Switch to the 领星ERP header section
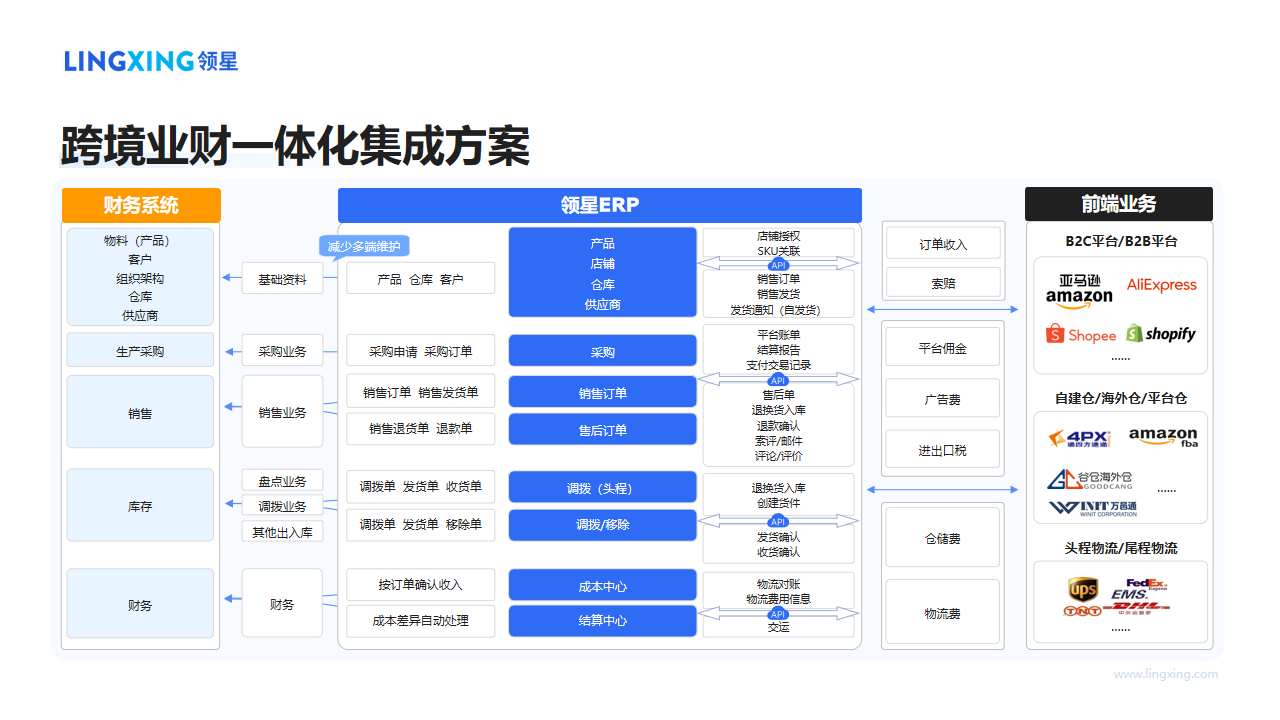Viewport: 1280px width, 720px height. [600, 205]
